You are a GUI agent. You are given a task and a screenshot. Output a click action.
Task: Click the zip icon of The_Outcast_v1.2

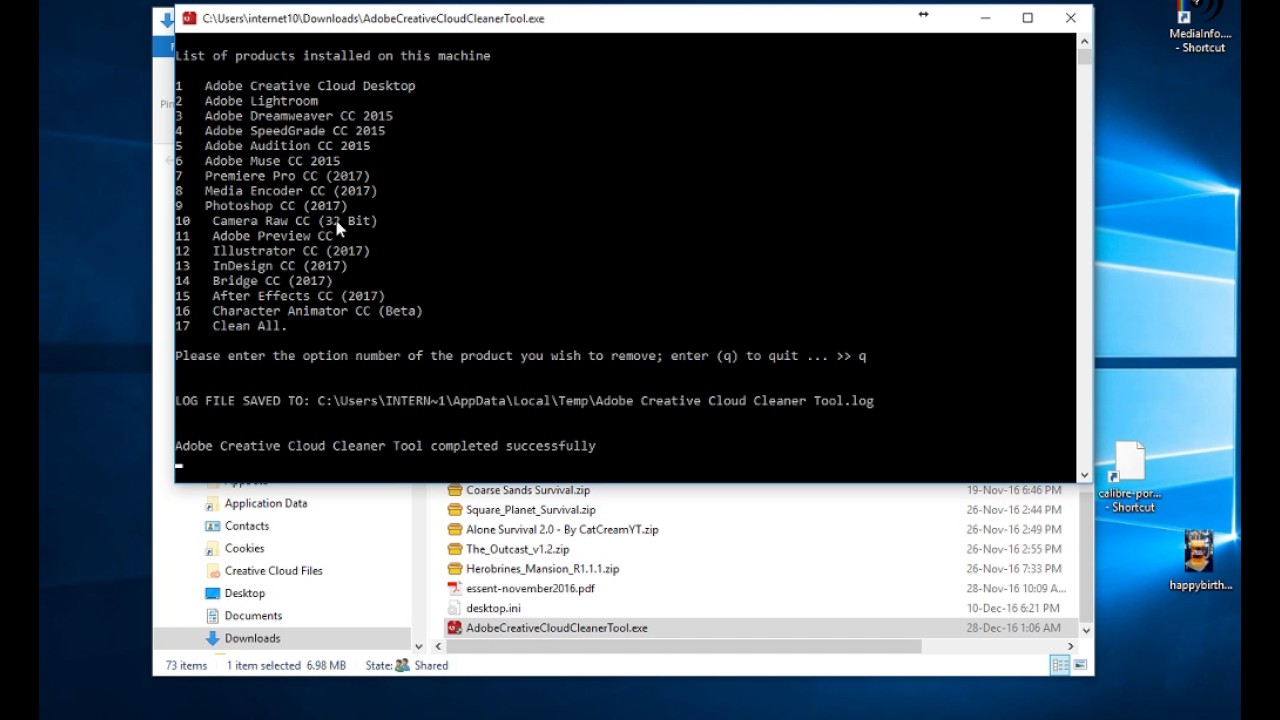(x=455, y=549)
